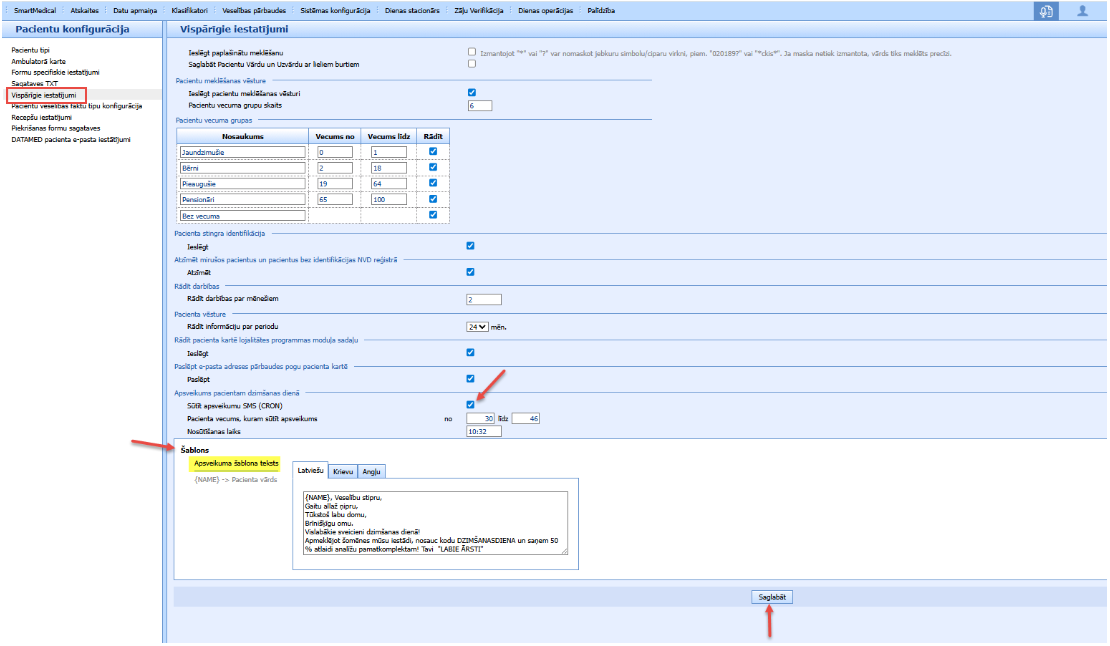Click the Saglabāt button
The image size is (1110, 646).
(x=772, y=597)
